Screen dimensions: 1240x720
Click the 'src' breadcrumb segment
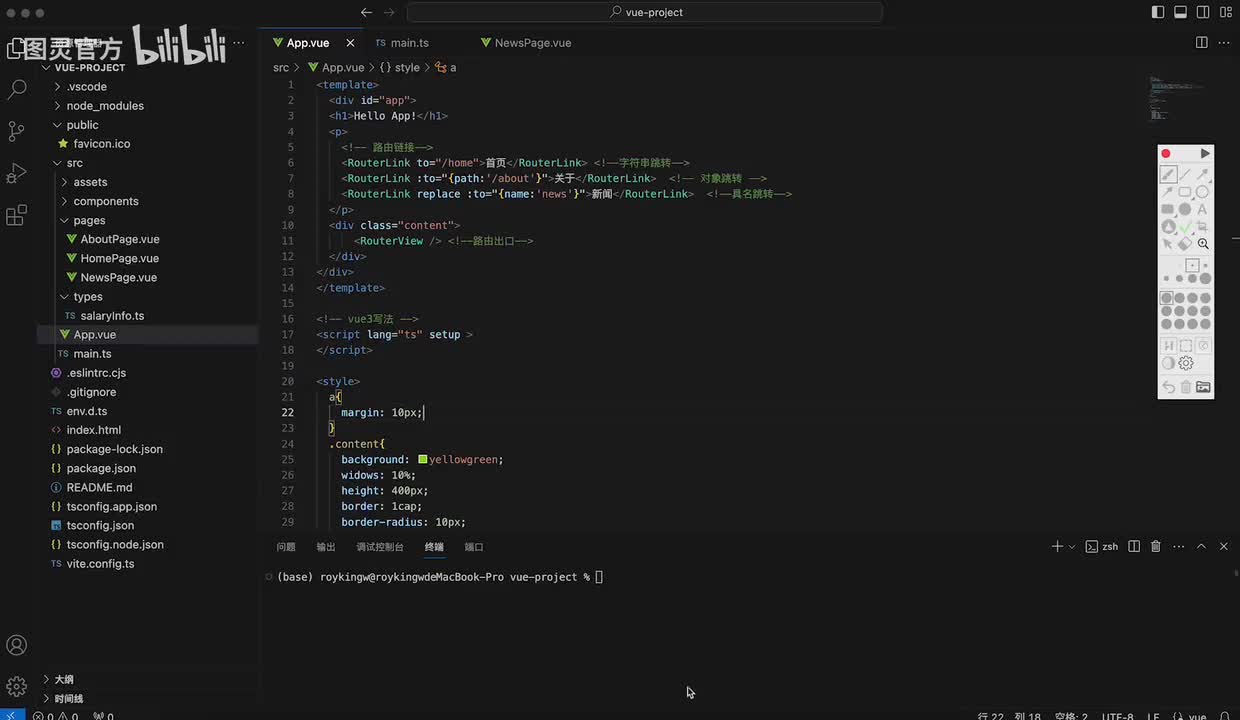281,67
